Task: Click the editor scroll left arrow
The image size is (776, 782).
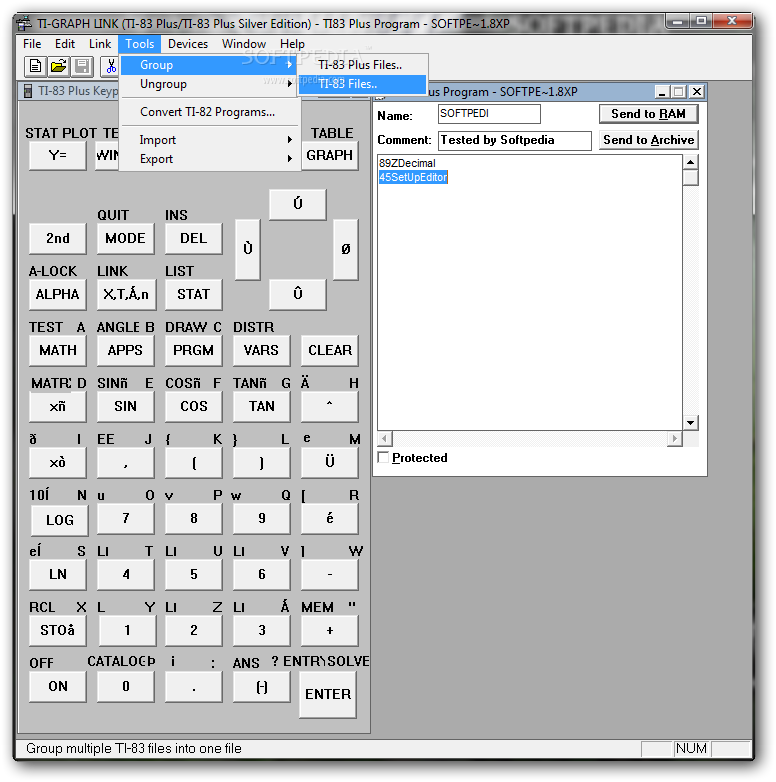Action: [385, 438]
